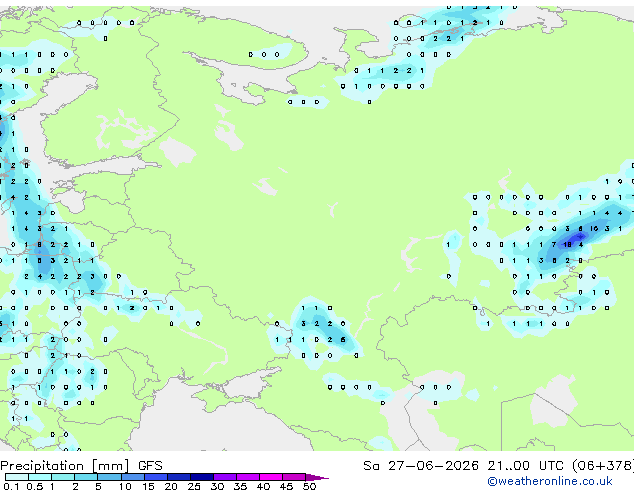Select the 20–25 mm dark blue legend swatch
The width and height of the screenshot is (634, 490).
coord(179,477)
